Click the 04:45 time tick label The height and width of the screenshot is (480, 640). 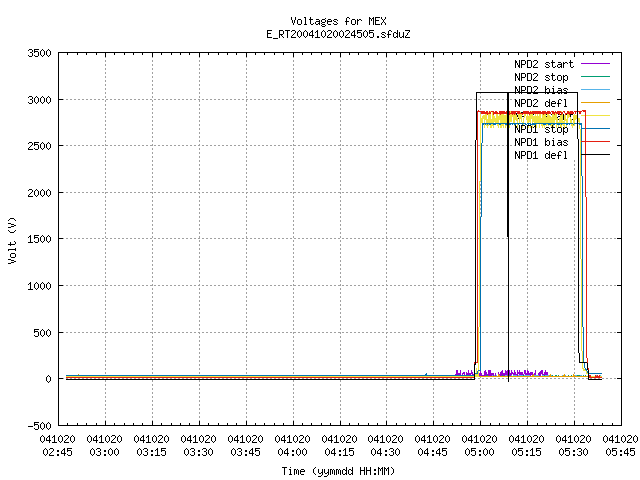(432, 452)
